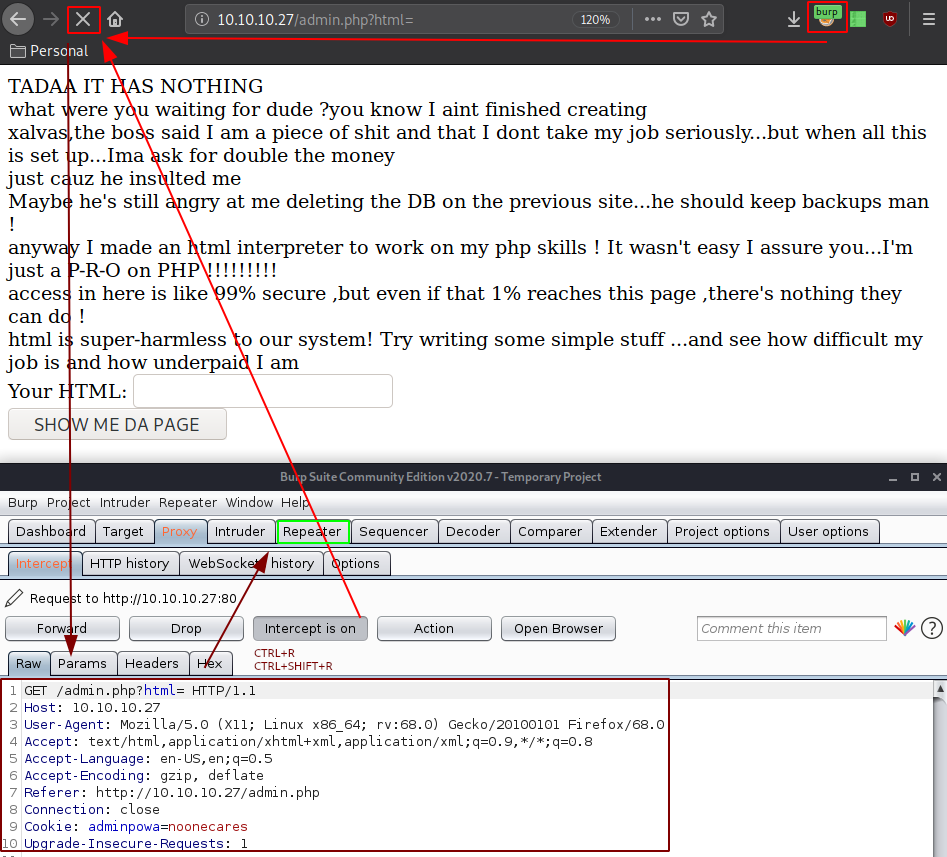Click the question mark help icon
The image size is (947, 857).
tap(931, 628)
